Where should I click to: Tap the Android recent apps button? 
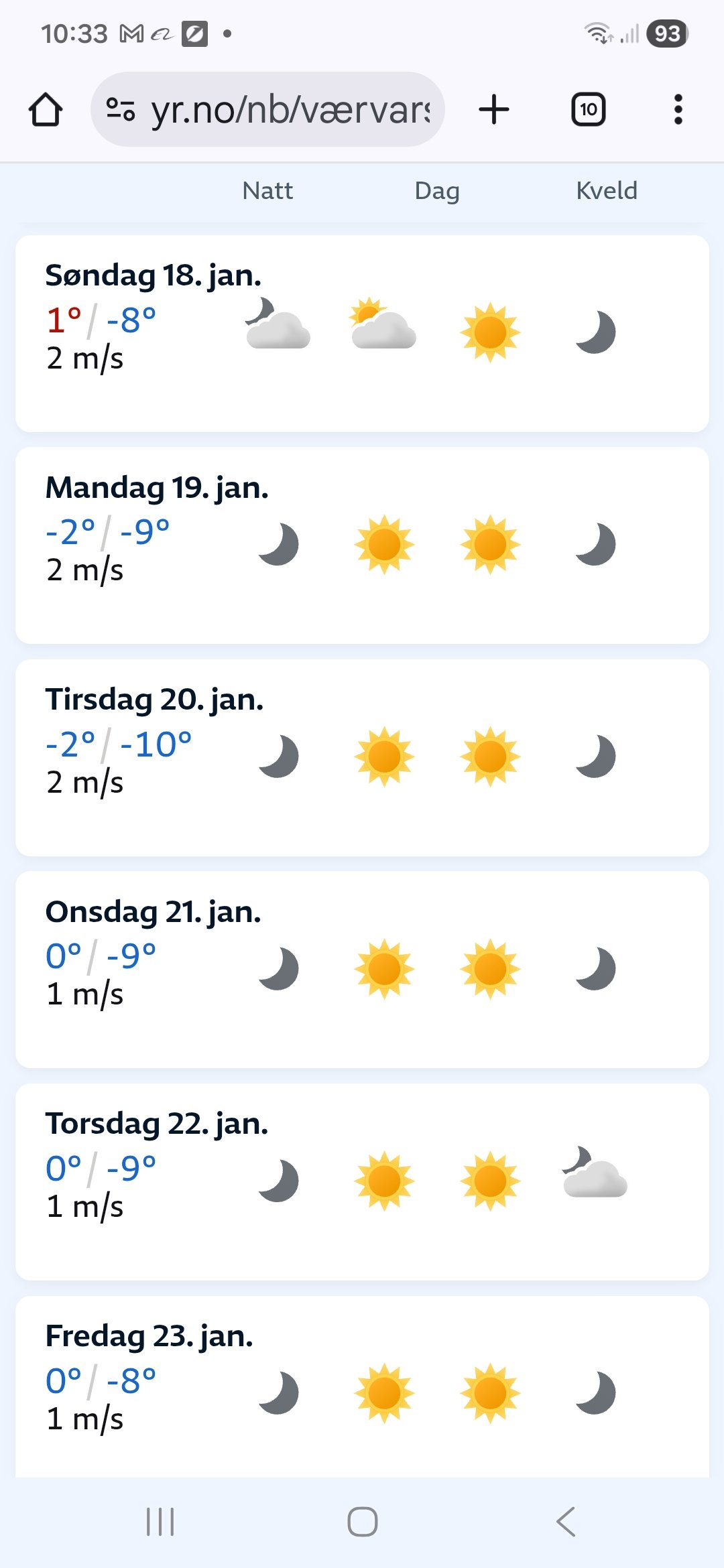(160, 1522)
